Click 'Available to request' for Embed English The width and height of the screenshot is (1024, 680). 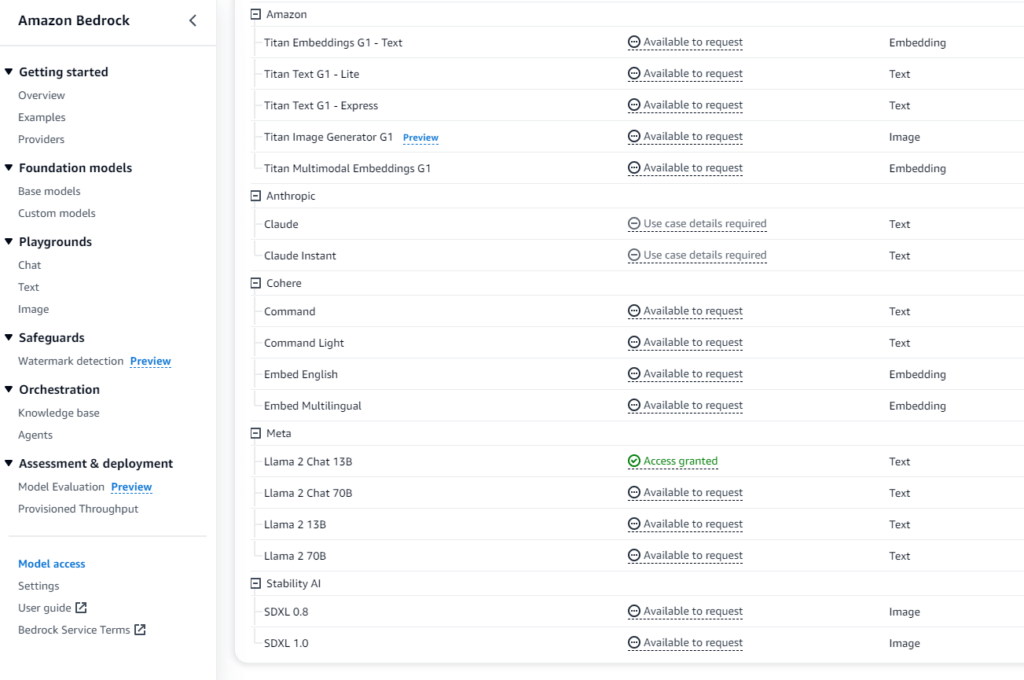[693, 374]
